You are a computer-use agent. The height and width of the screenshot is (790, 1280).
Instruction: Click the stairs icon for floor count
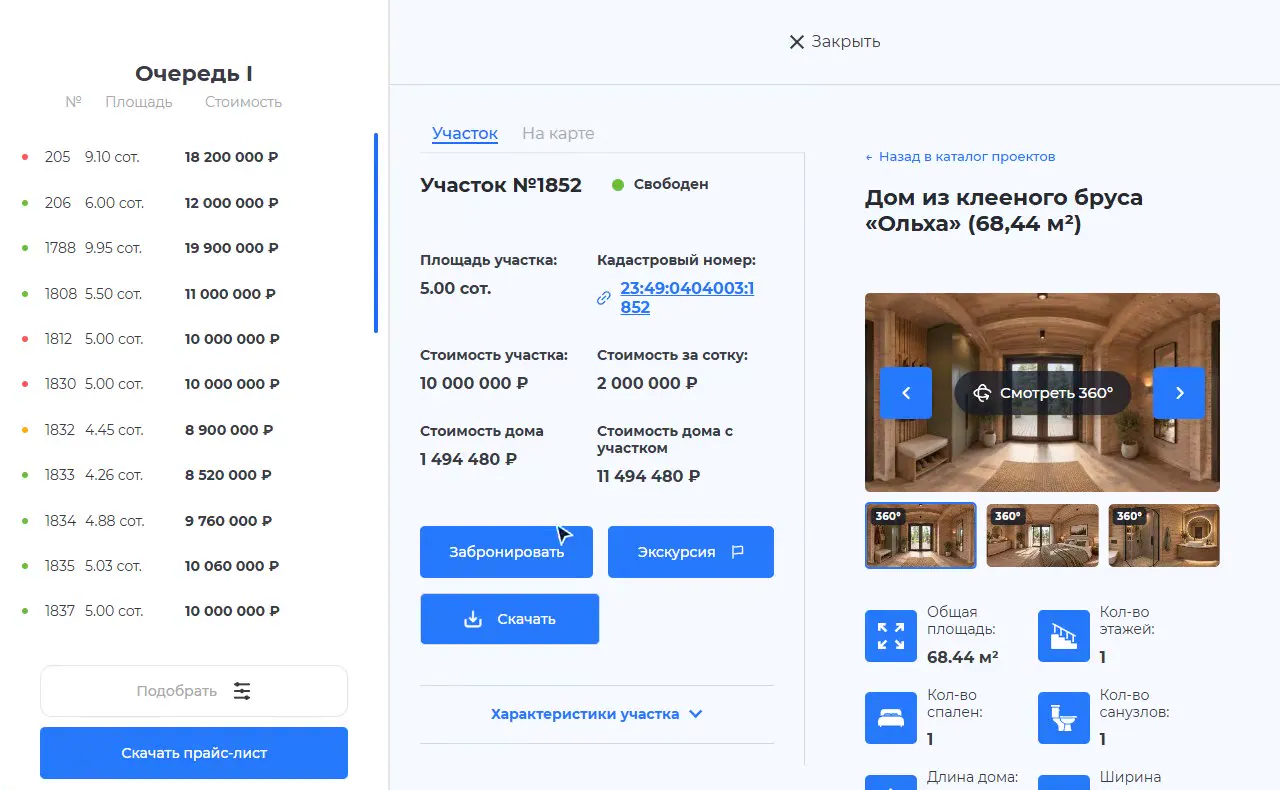(1064, 636)
